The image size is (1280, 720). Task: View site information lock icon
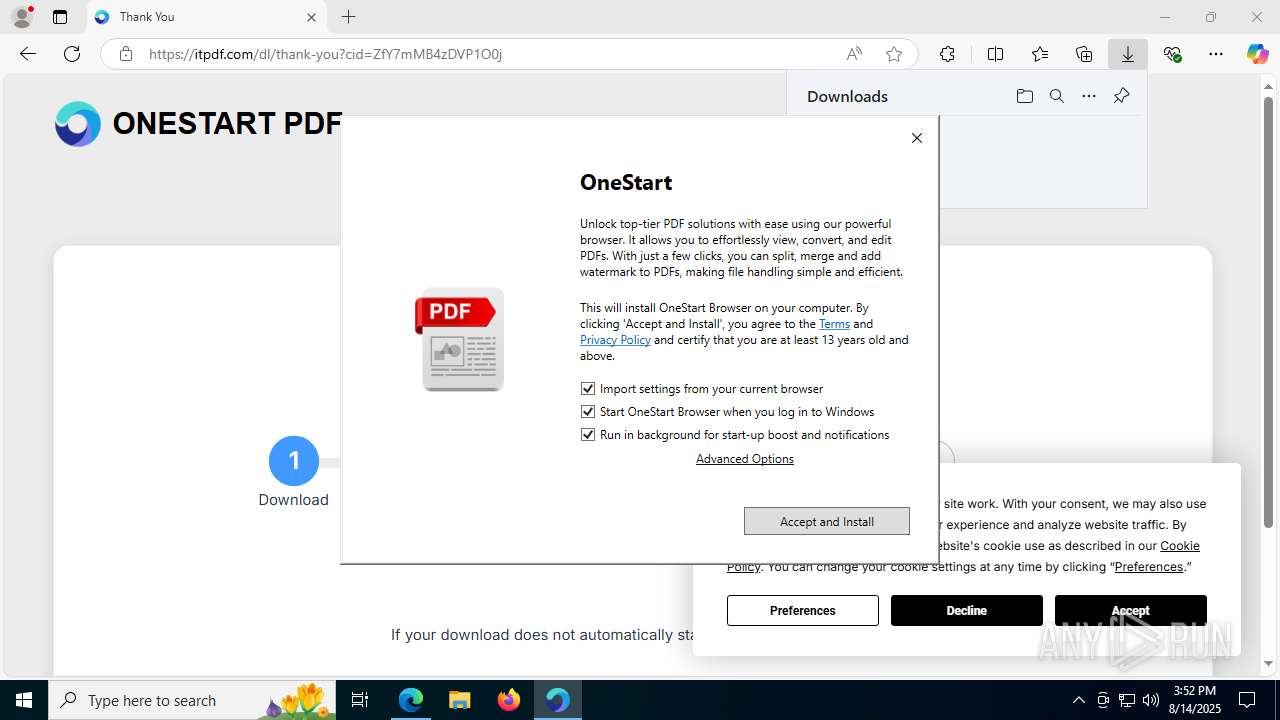[x=125, y=54]
